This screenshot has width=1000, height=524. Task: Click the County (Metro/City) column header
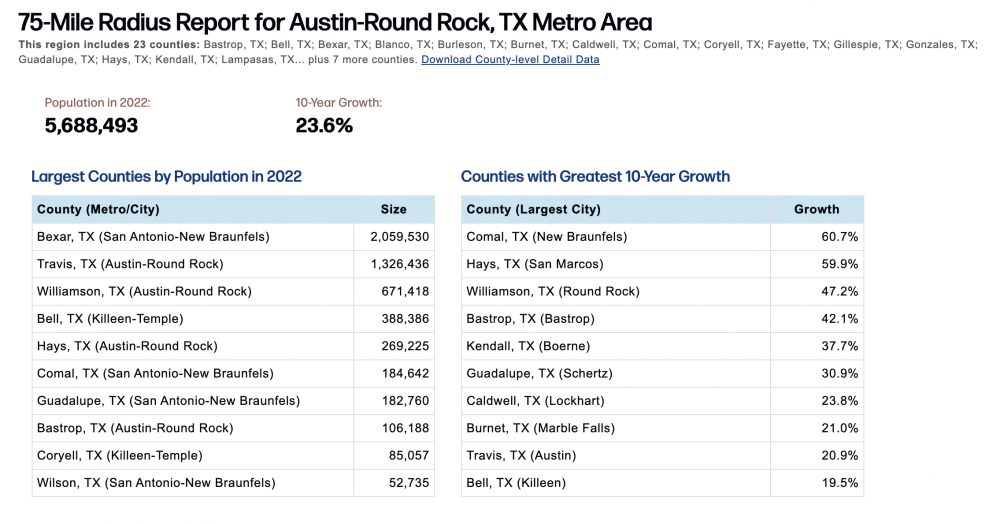pyautogui.click(x=98, y=209)
